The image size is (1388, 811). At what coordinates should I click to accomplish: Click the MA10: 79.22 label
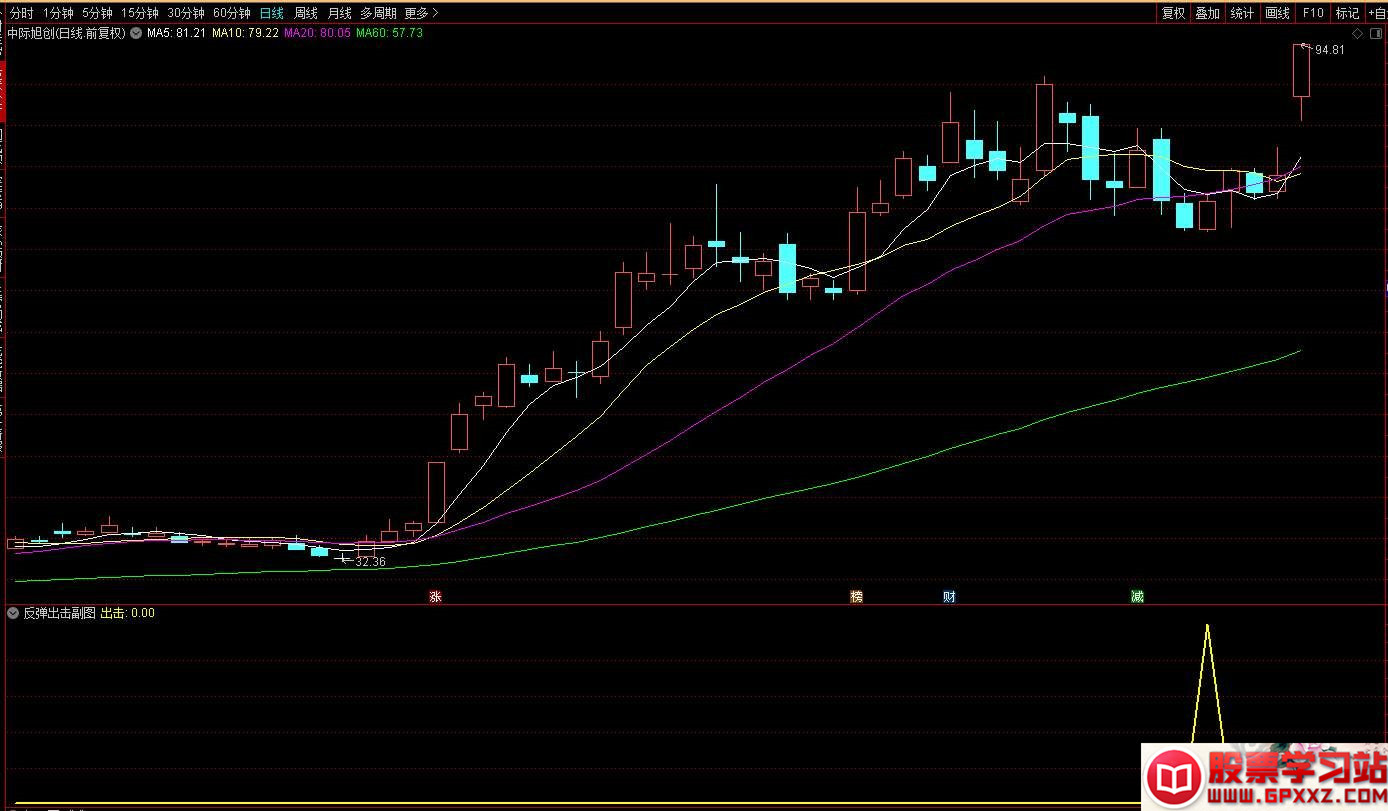[245, 33]
